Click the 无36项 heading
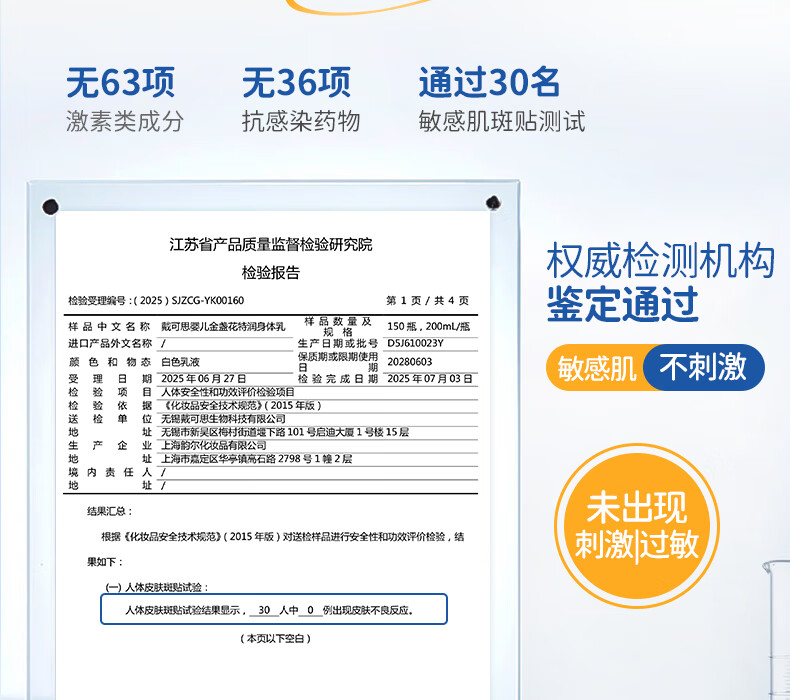Screen dimensions: 790x700 pos(296,82)
